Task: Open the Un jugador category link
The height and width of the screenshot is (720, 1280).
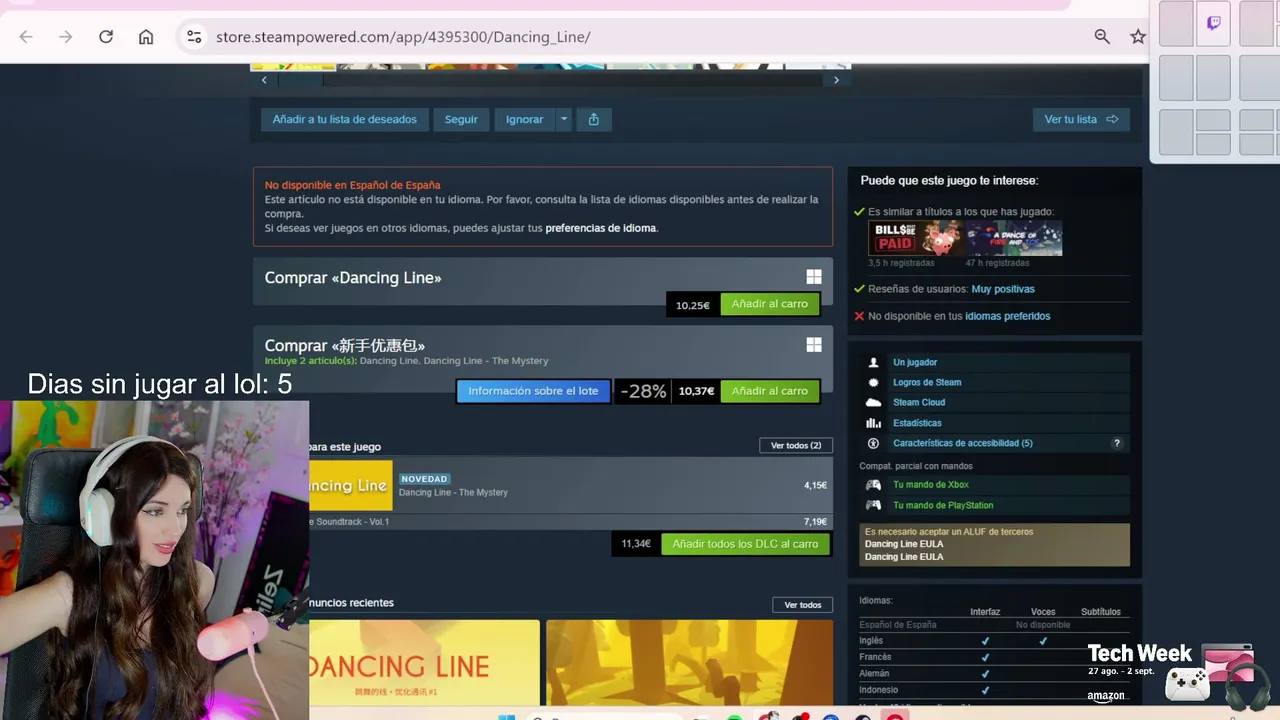Action: pyautogui.click(x=915, y=362)
